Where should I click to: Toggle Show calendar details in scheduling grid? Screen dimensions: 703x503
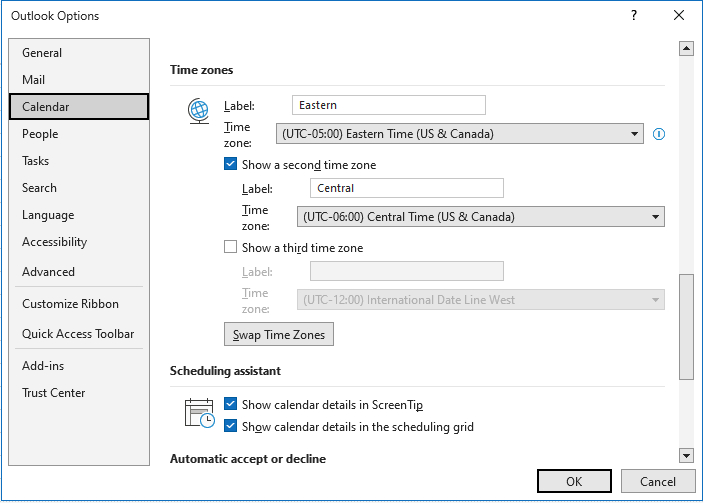(230, 425)
